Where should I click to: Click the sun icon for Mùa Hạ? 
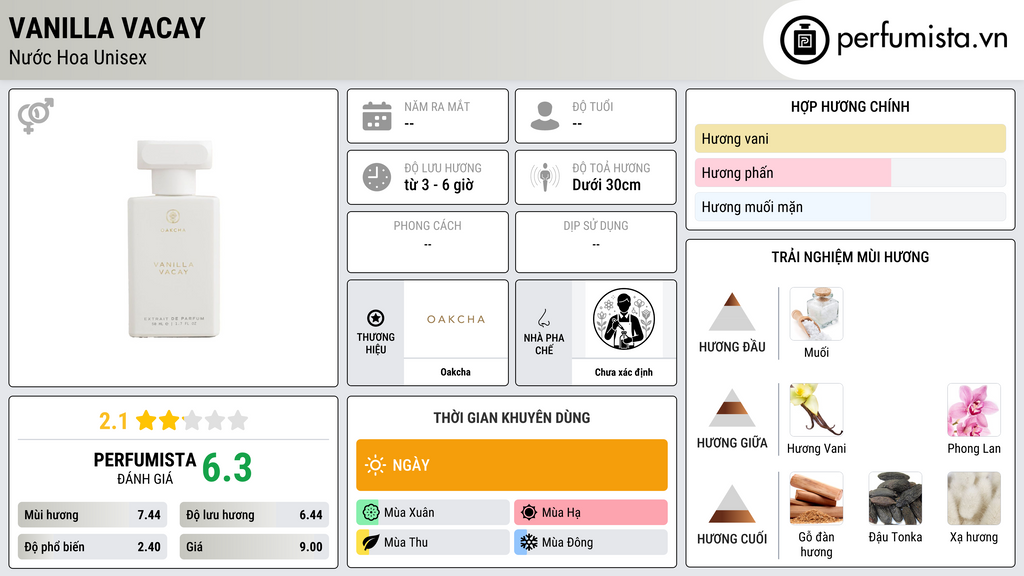(x=529, y=512)
